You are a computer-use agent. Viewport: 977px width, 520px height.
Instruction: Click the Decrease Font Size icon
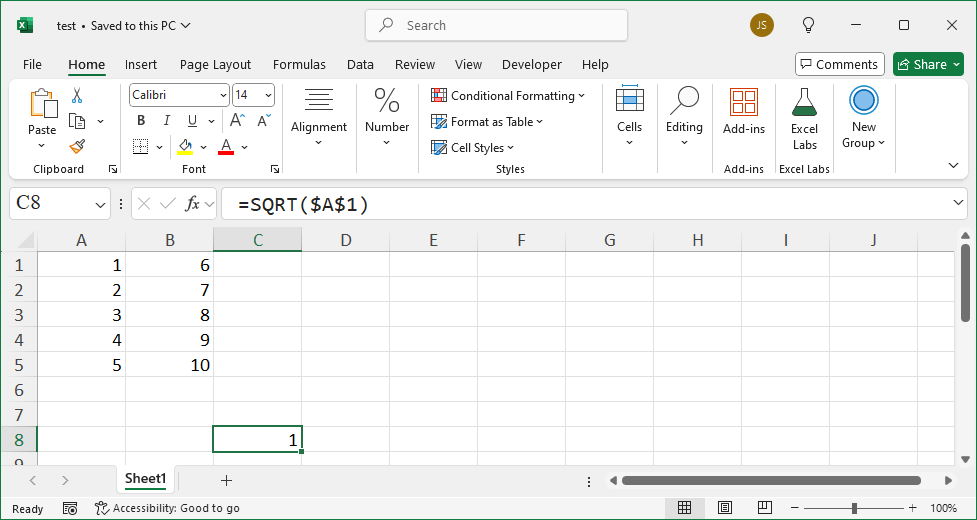(x=264, y=120)
